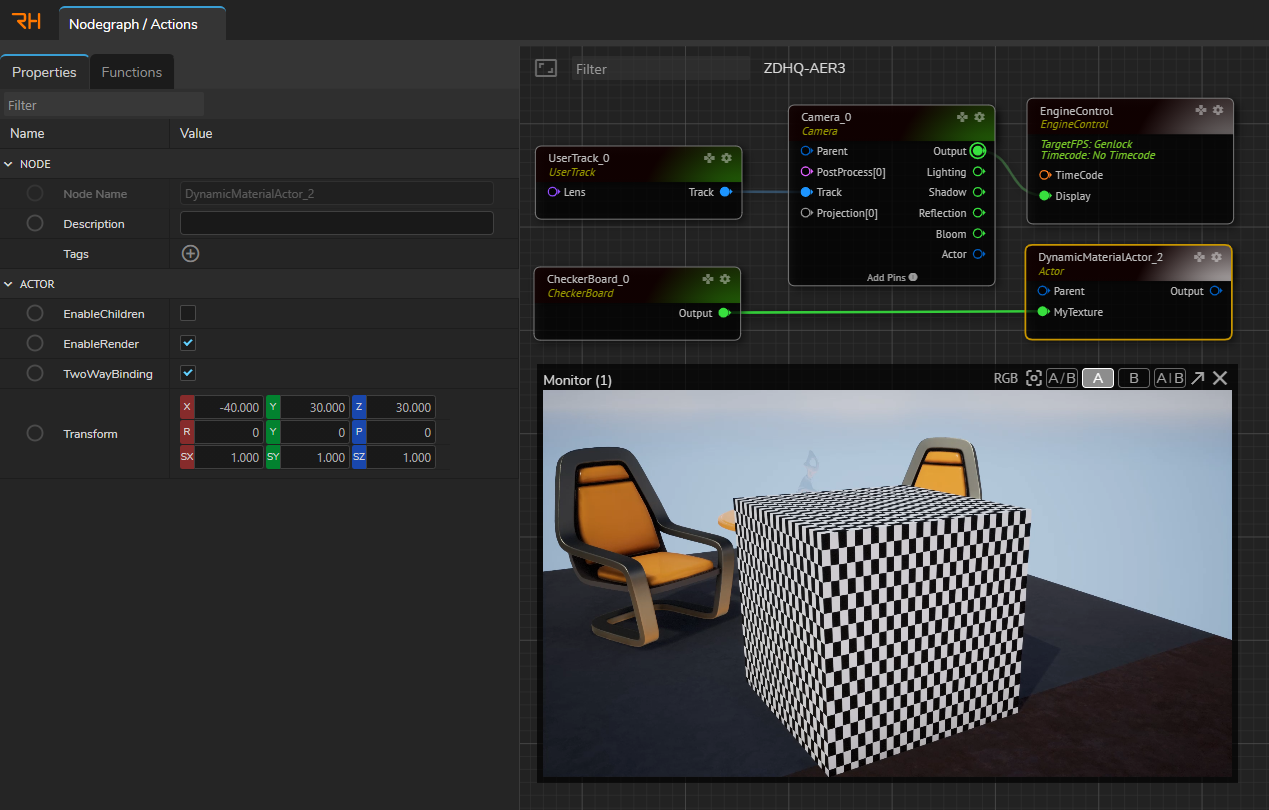Toggle the TwoWayBinding checkbox

(188, 374)
